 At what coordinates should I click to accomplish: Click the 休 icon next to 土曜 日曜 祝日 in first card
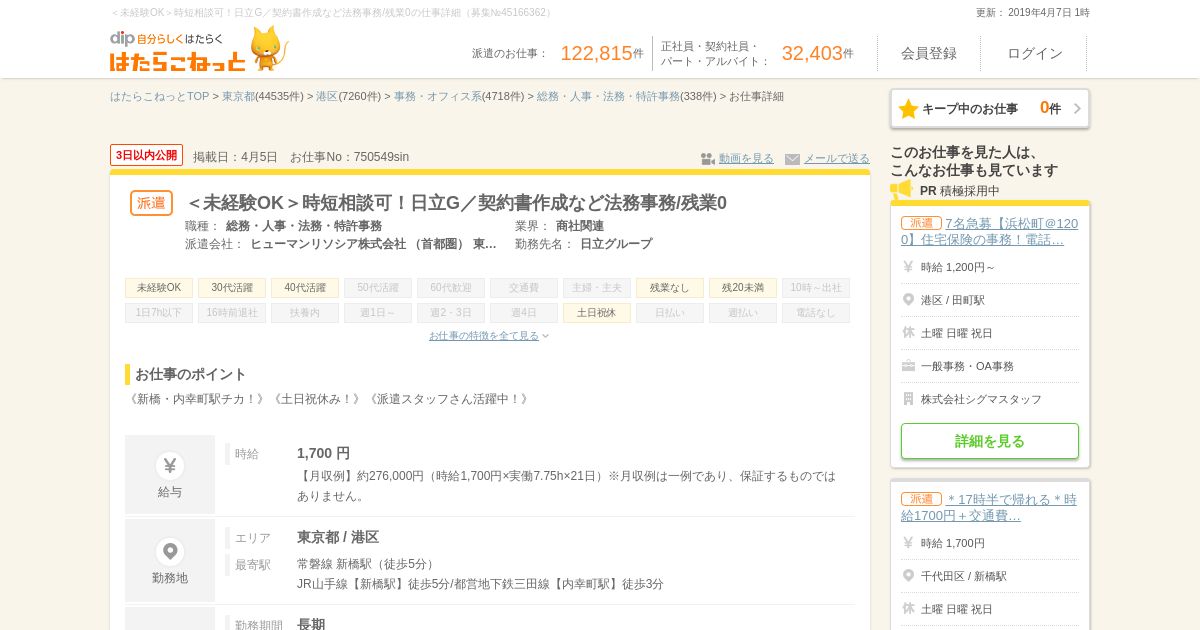908,333
